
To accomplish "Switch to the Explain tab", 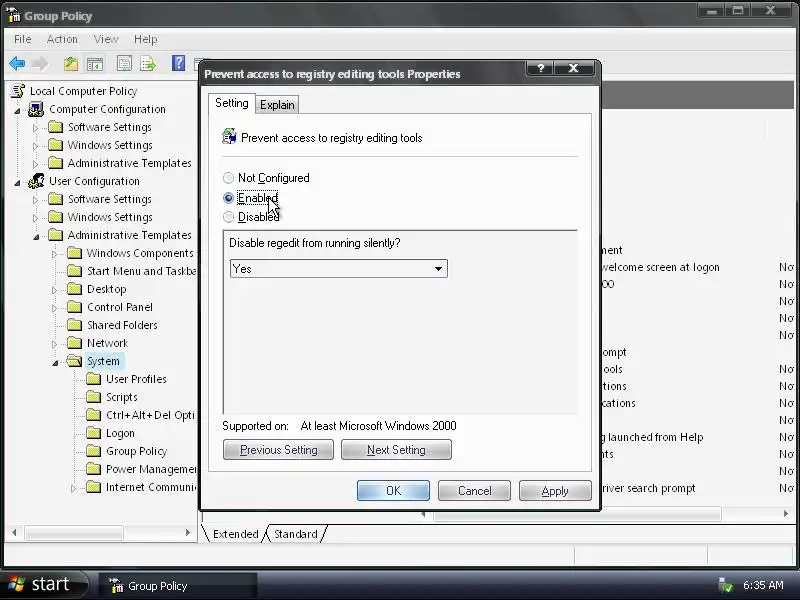I will click(277, 105).
